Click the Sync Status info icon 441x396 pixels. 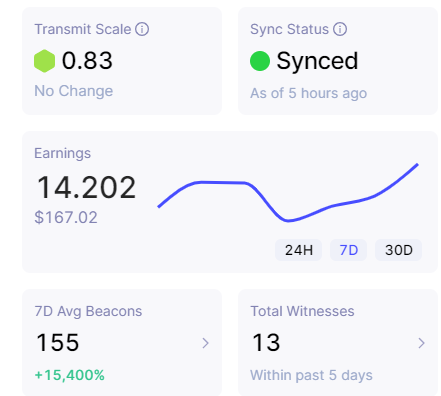click(x=340, y=29)
